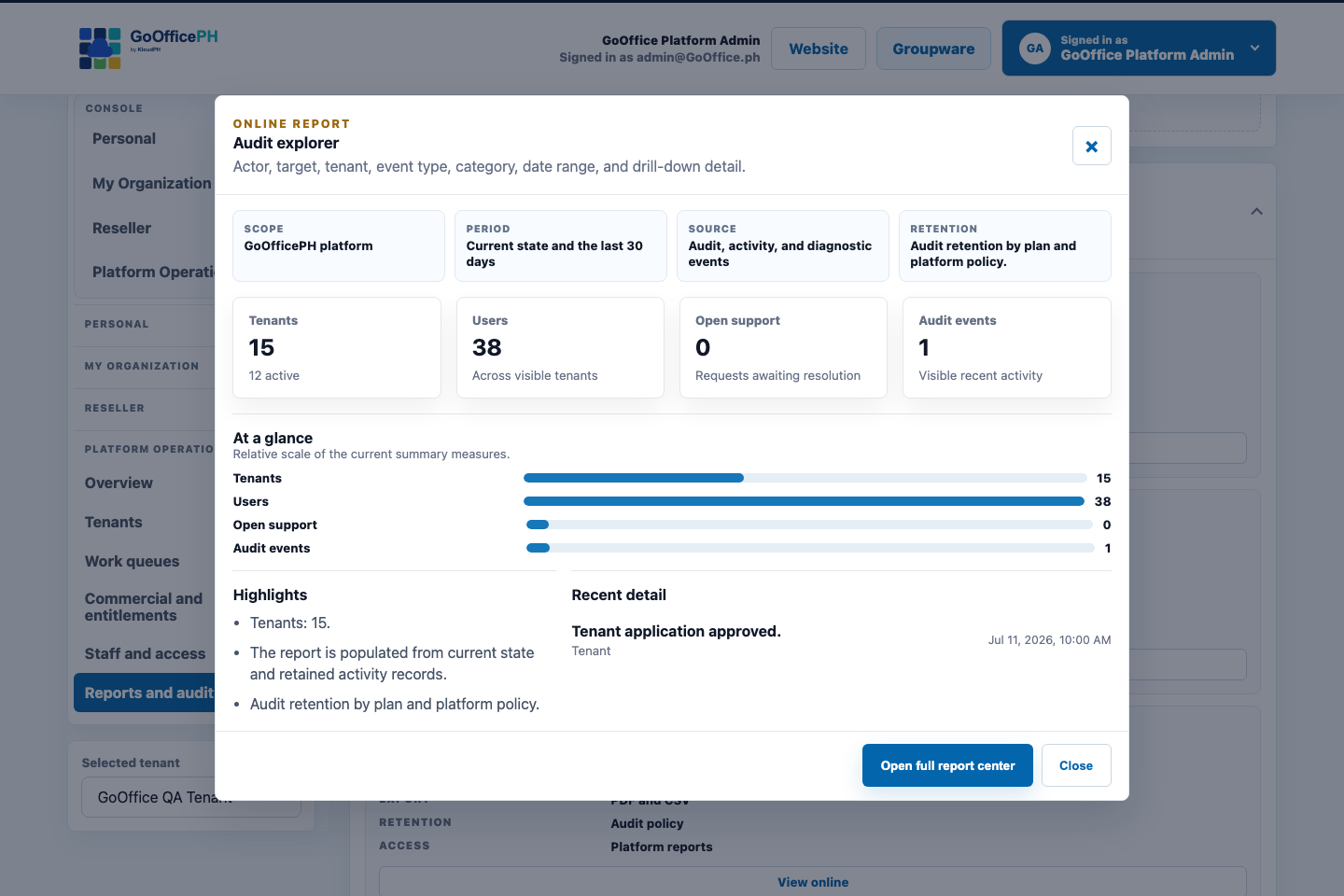Click the RETENTION policy tile
The width and height of the screenshot is (1344, 896).
[x=1004, y=245]
